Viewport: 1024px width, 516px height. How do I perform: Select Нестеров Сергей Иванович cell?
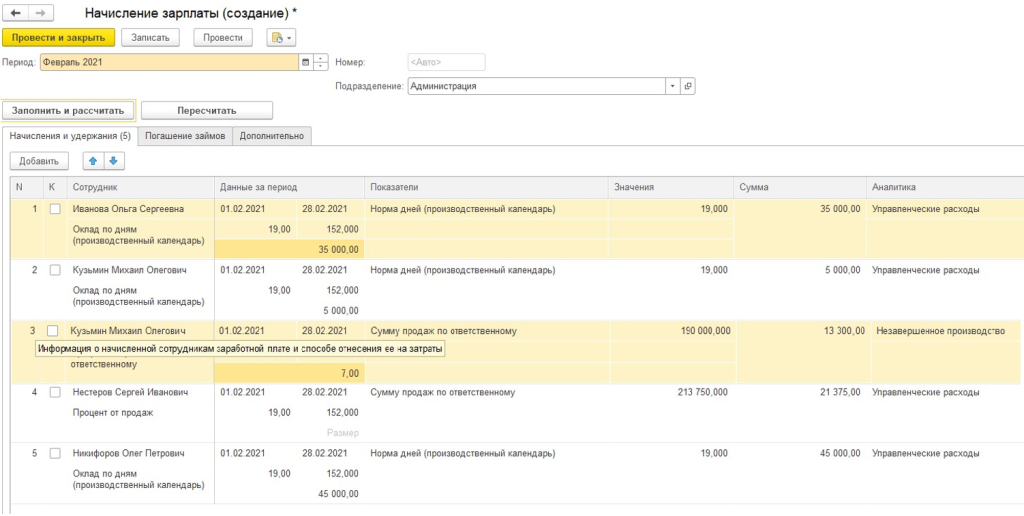click(131, 393)
